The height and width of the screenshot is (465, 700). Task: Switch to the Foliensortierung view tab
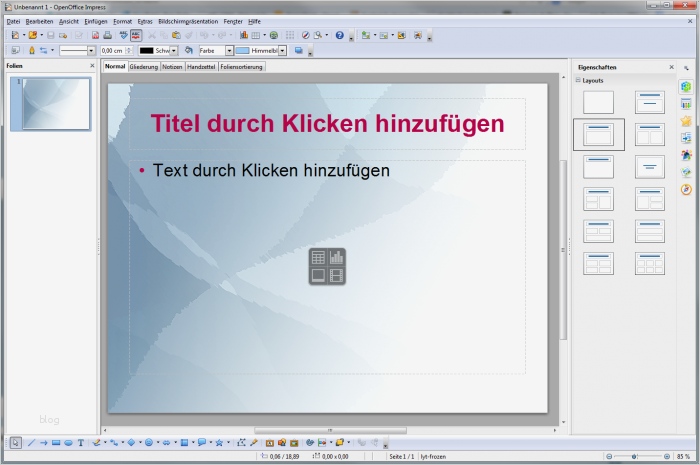pyautogui.click(x=242, y=67)
